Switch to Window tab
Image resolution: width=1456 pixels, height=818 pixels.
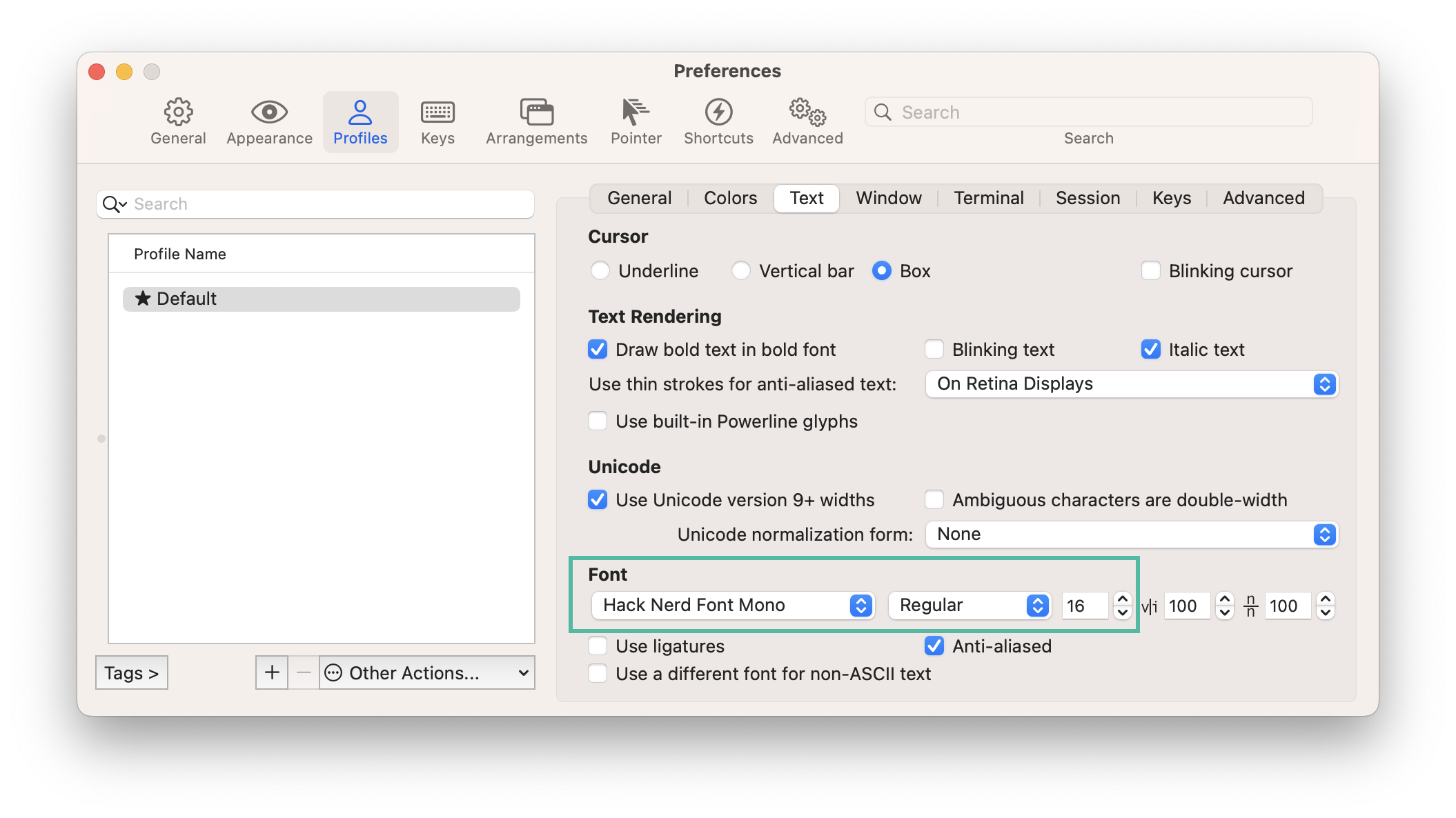[x=889, y=199]
